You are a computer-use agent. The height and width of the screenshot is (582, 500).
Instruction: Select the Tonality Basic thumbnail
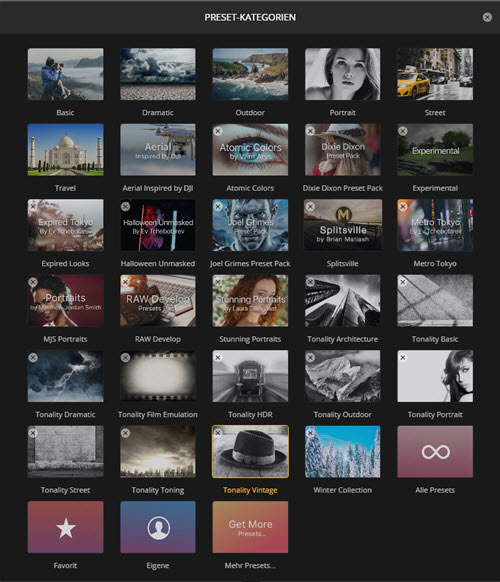point(435,301)
